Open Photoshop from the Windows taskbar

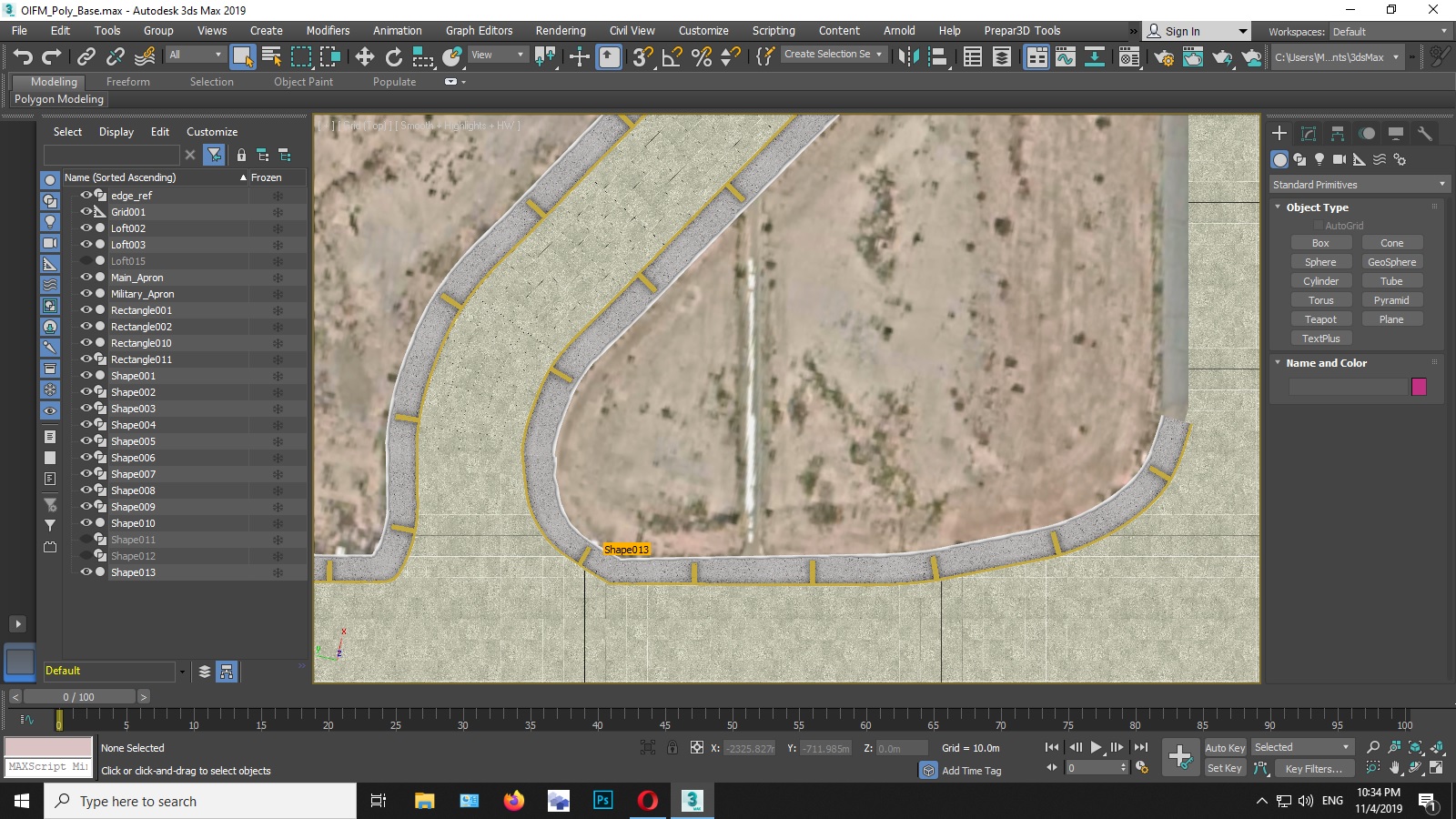(603, 801)
